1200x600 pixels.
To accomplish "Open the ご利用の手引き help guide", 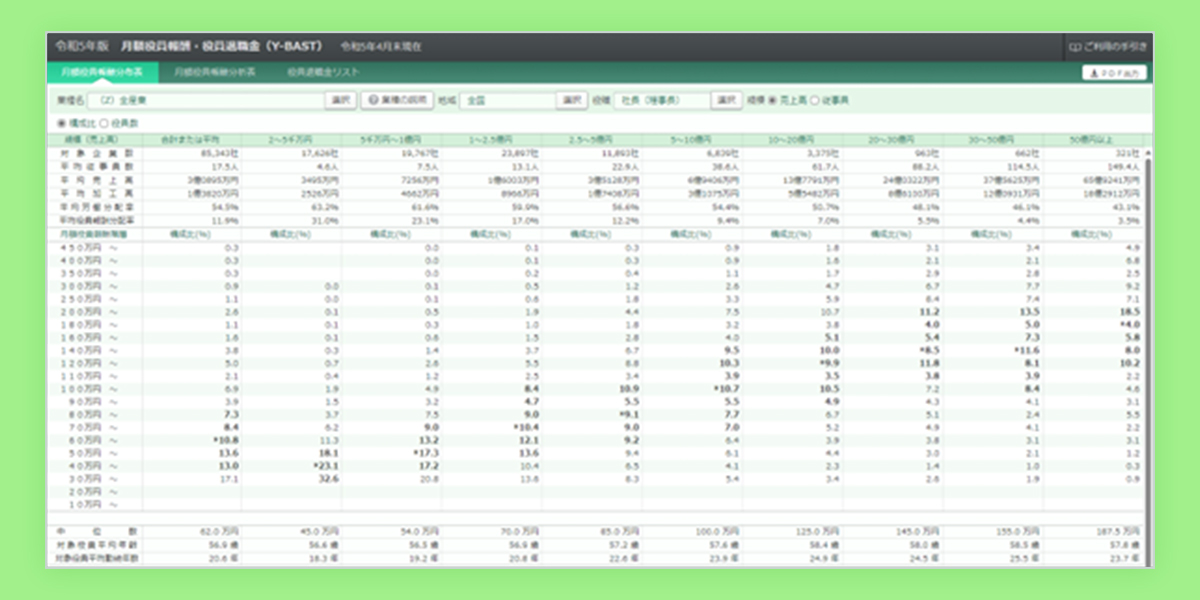I will pos(1108,46).
